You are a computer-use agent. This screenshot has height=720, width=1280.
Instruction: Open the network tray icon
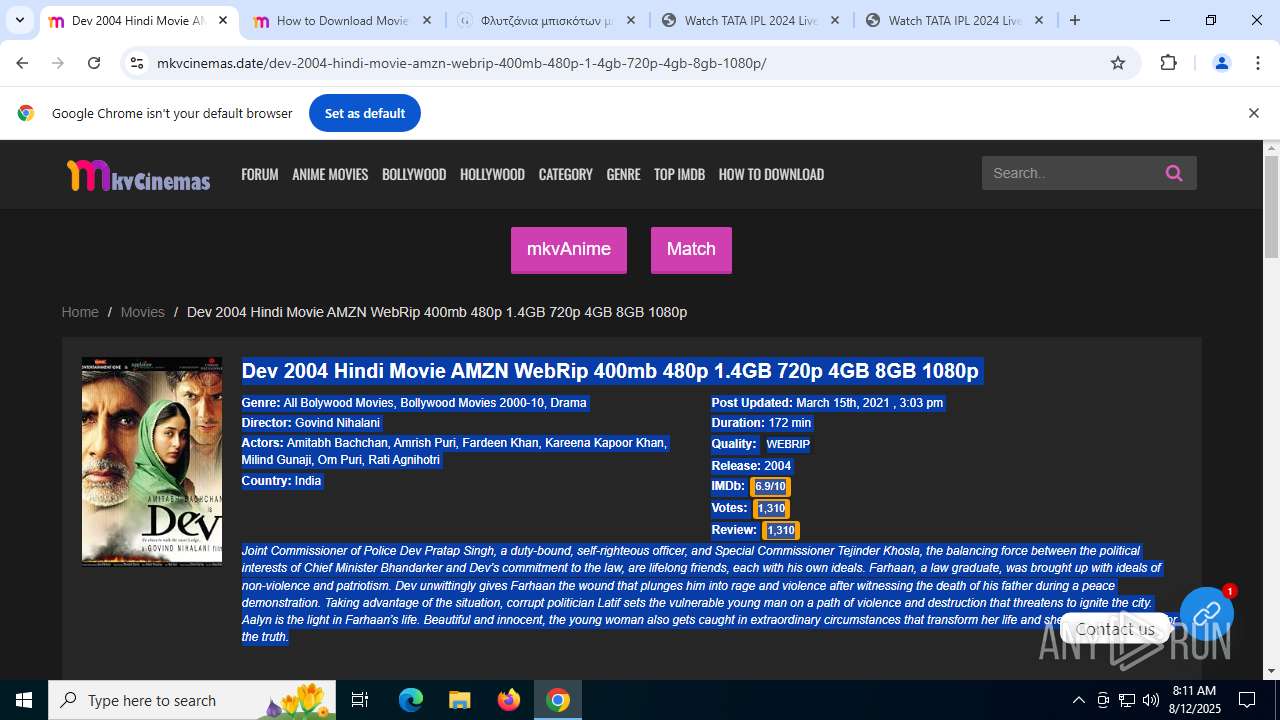[1127, 700]
